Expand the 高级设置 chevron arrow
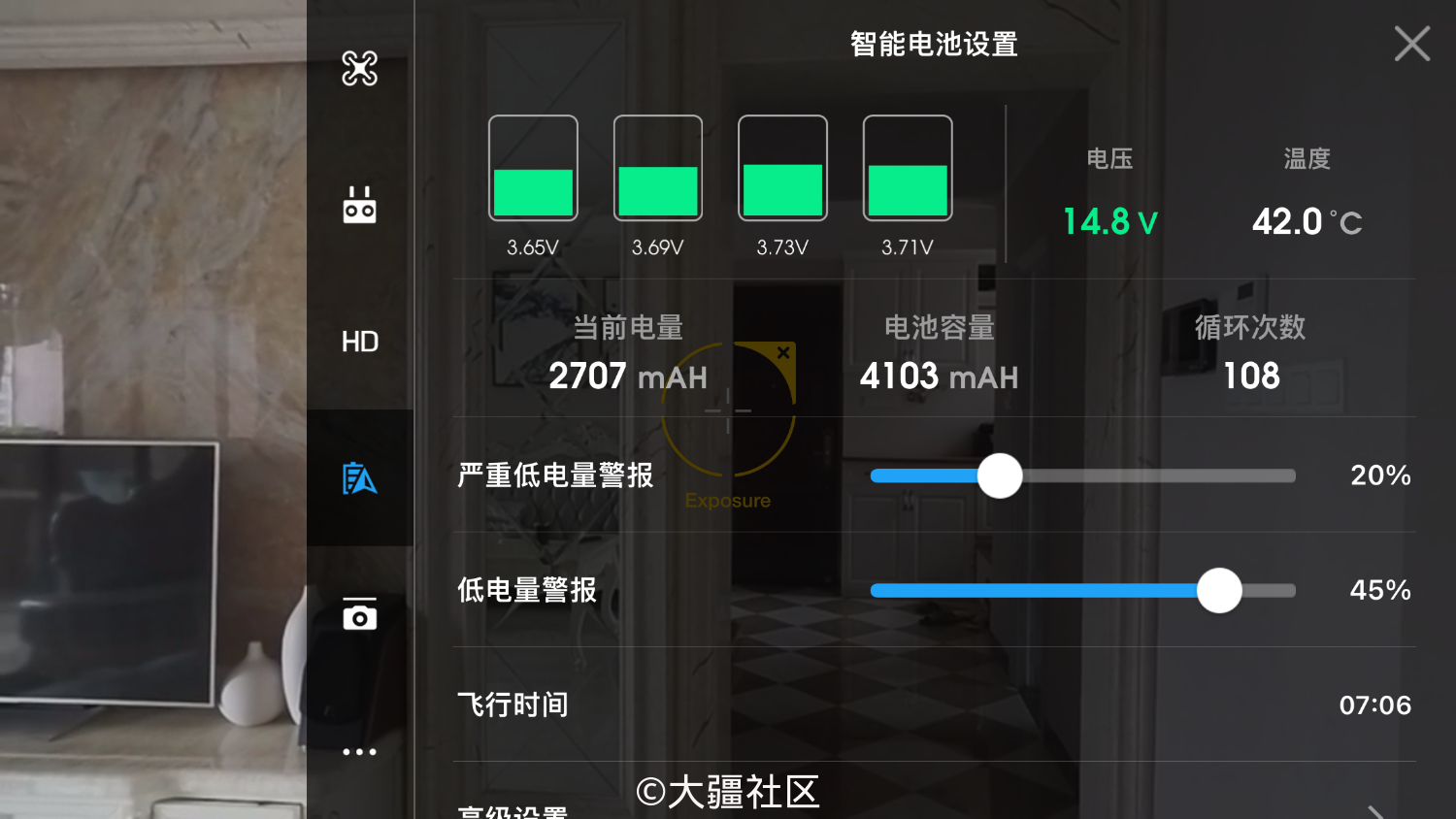The image size is (1456, 819). pos(1375,811)
